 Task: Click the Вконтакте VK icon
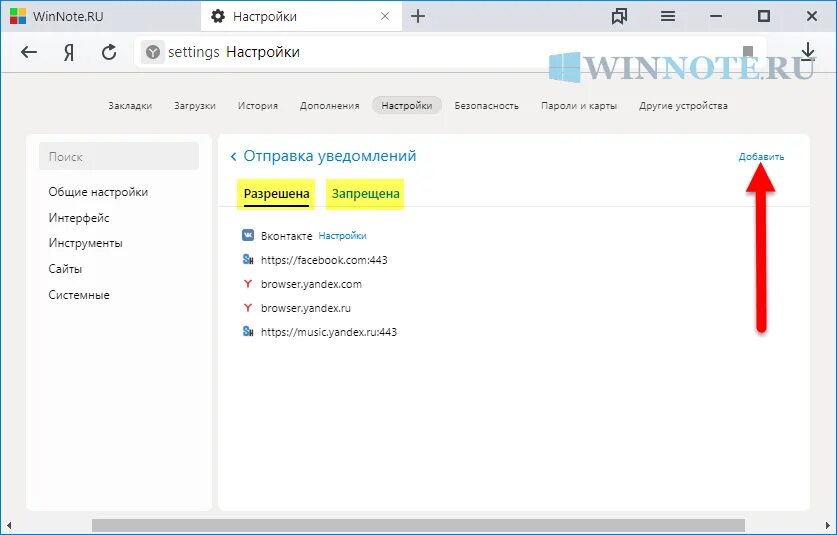(x=248, y=235)
